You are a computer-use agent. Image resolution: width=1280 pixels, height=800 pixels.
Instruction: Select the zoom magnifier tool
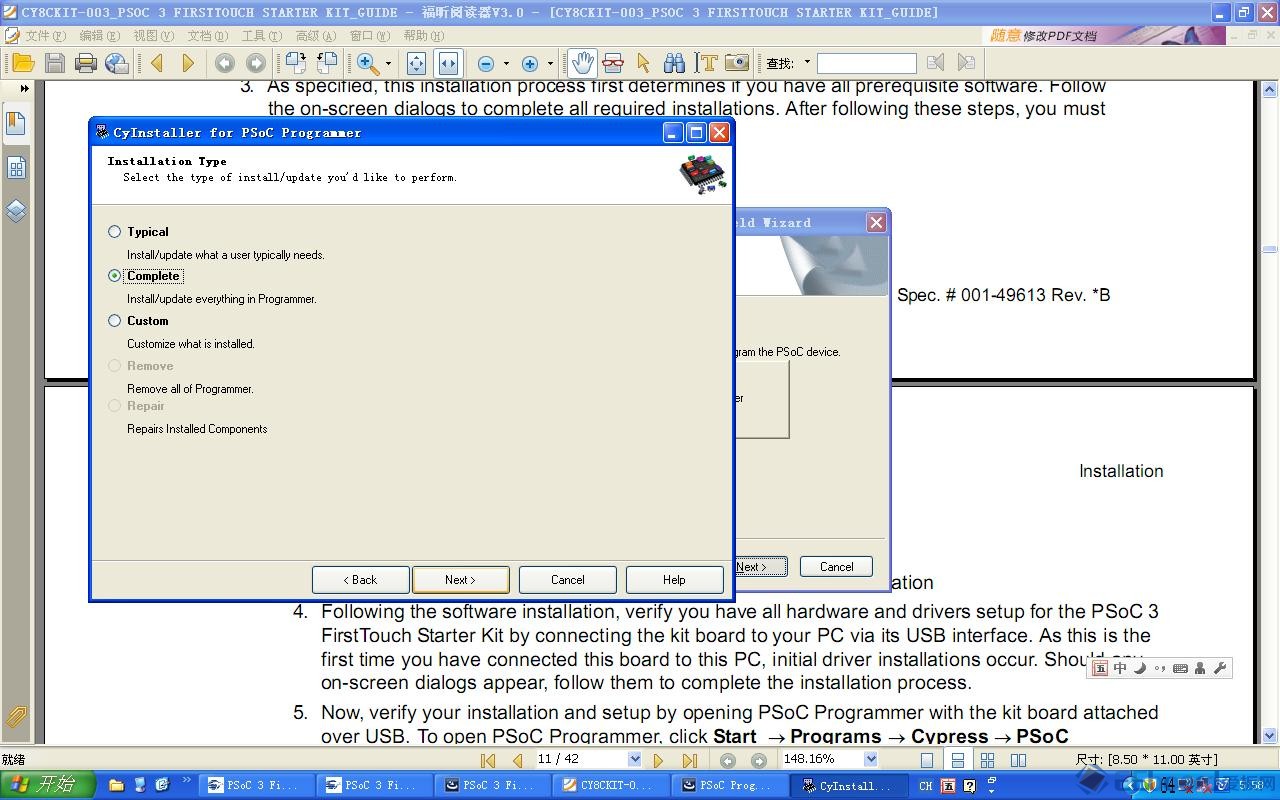(368, 63)
